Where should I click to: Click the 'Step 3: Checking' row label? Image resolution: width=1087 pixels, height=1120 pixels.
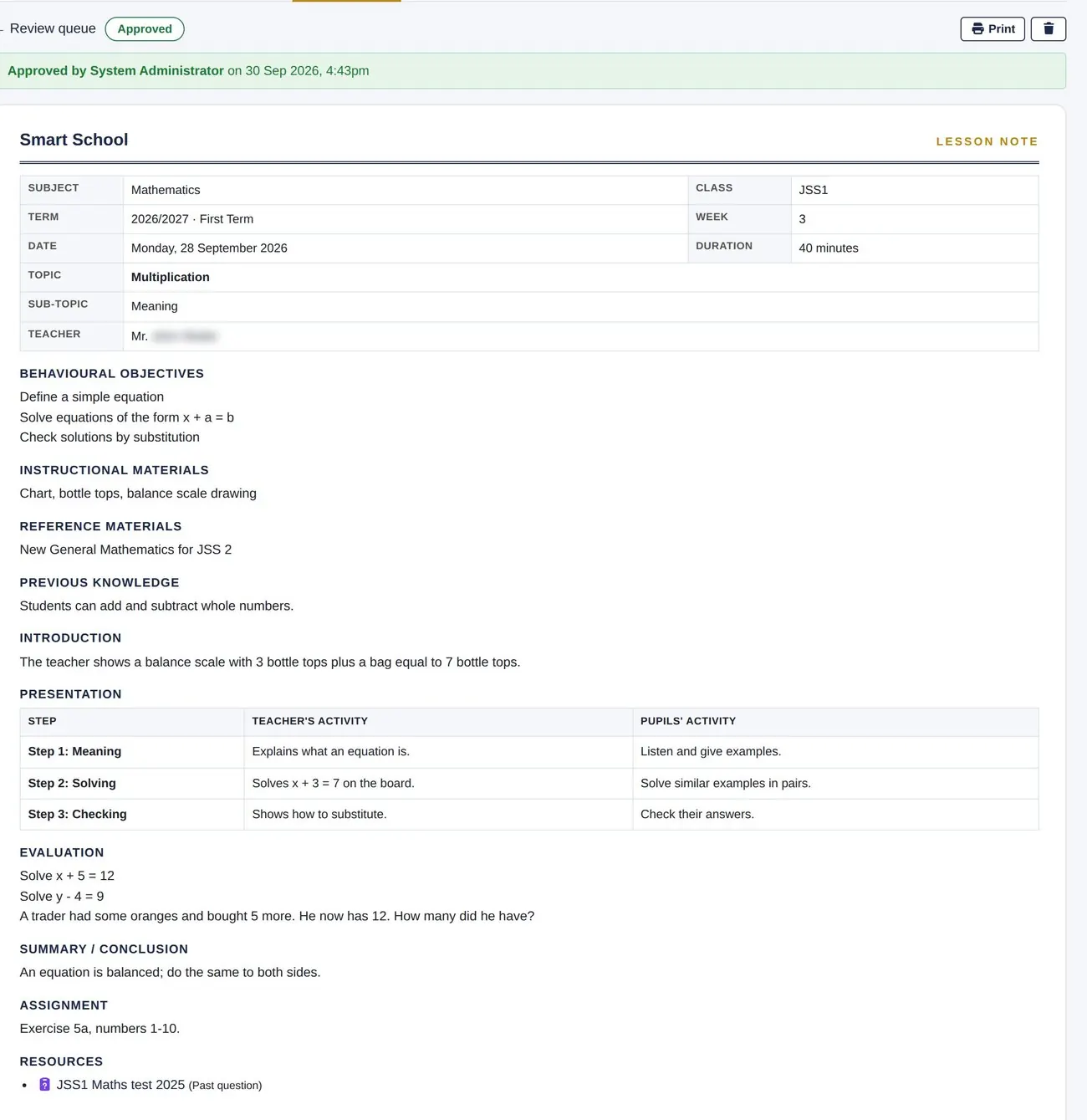click(77, 814)
